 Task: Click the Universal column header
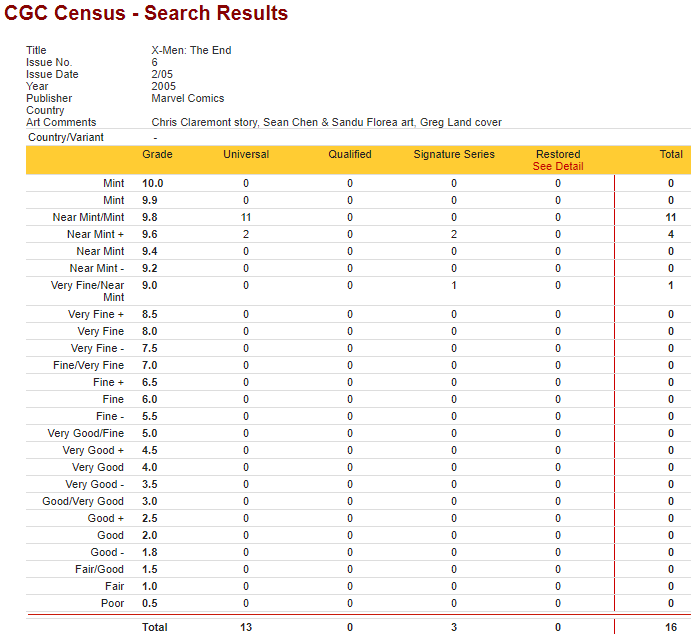pyautogui.click(x=246, y=155)
